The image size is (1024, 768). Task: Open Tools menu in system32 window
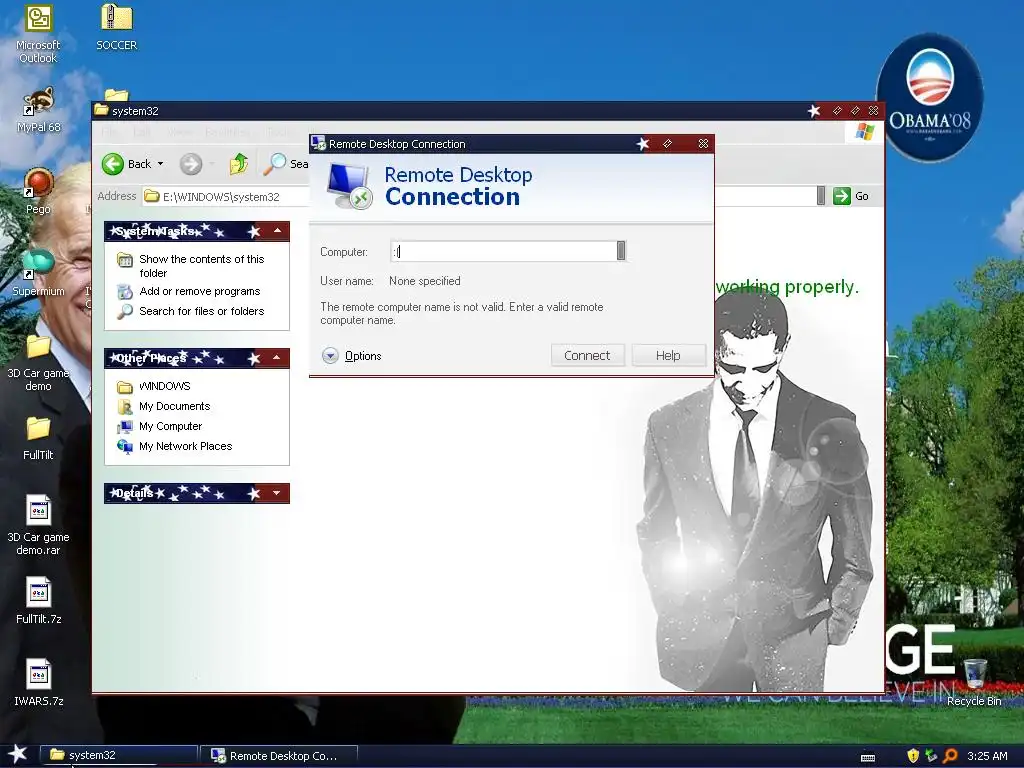(281, 132)
